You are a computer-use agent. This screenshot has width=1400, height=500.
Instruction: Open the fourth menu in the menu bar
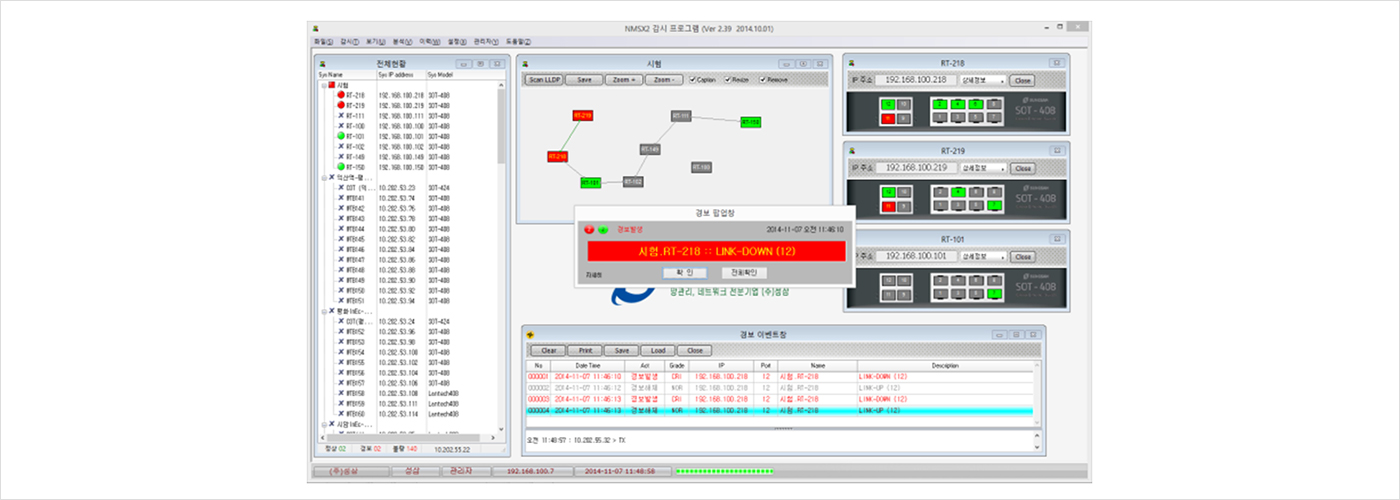(403, 42)
